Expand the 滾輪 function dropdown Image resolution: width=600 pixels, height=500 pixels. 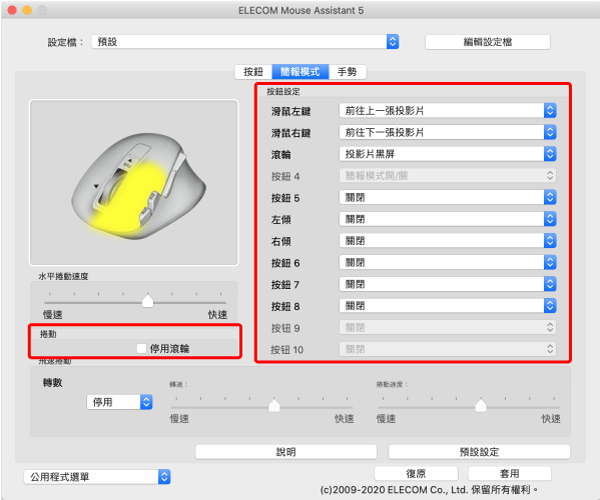point(447,154)
